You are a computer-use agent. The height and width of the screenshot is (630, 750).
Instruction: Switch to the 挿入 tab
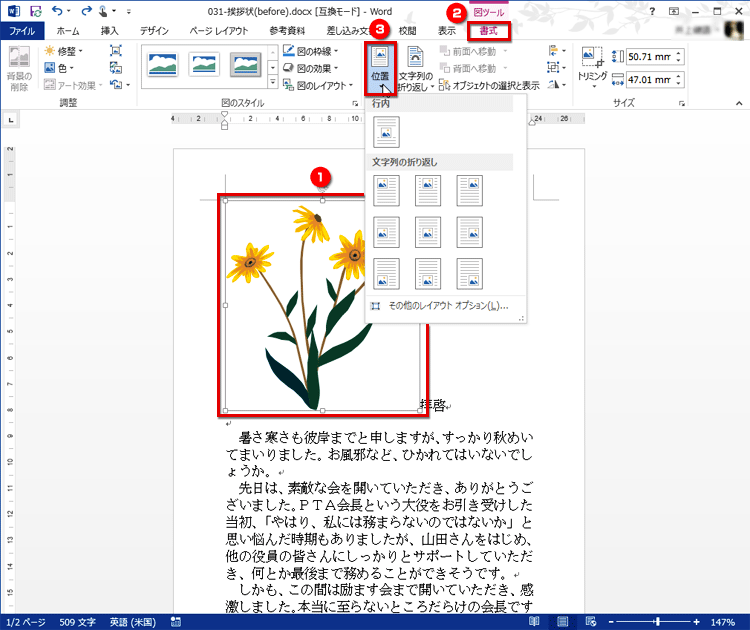110,31
